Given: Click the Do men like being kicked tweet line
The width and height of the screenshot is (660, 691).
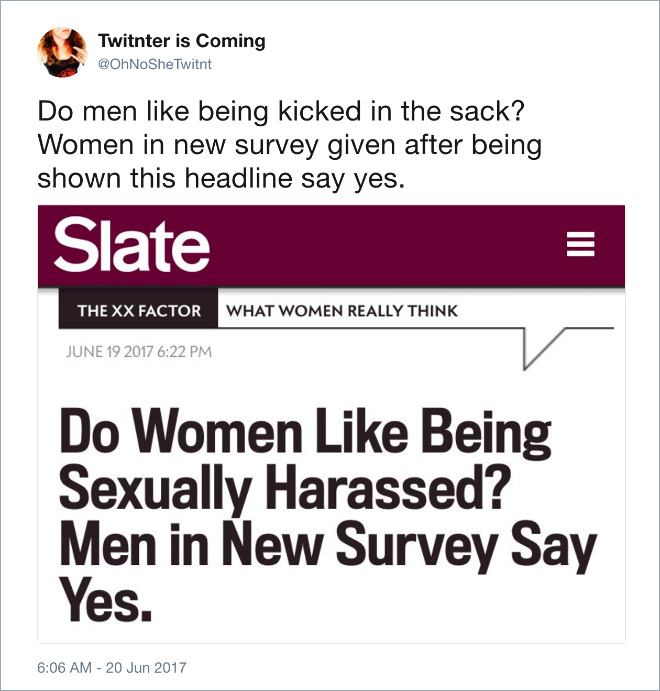Looking at the screenshot, I should [281, 111].
